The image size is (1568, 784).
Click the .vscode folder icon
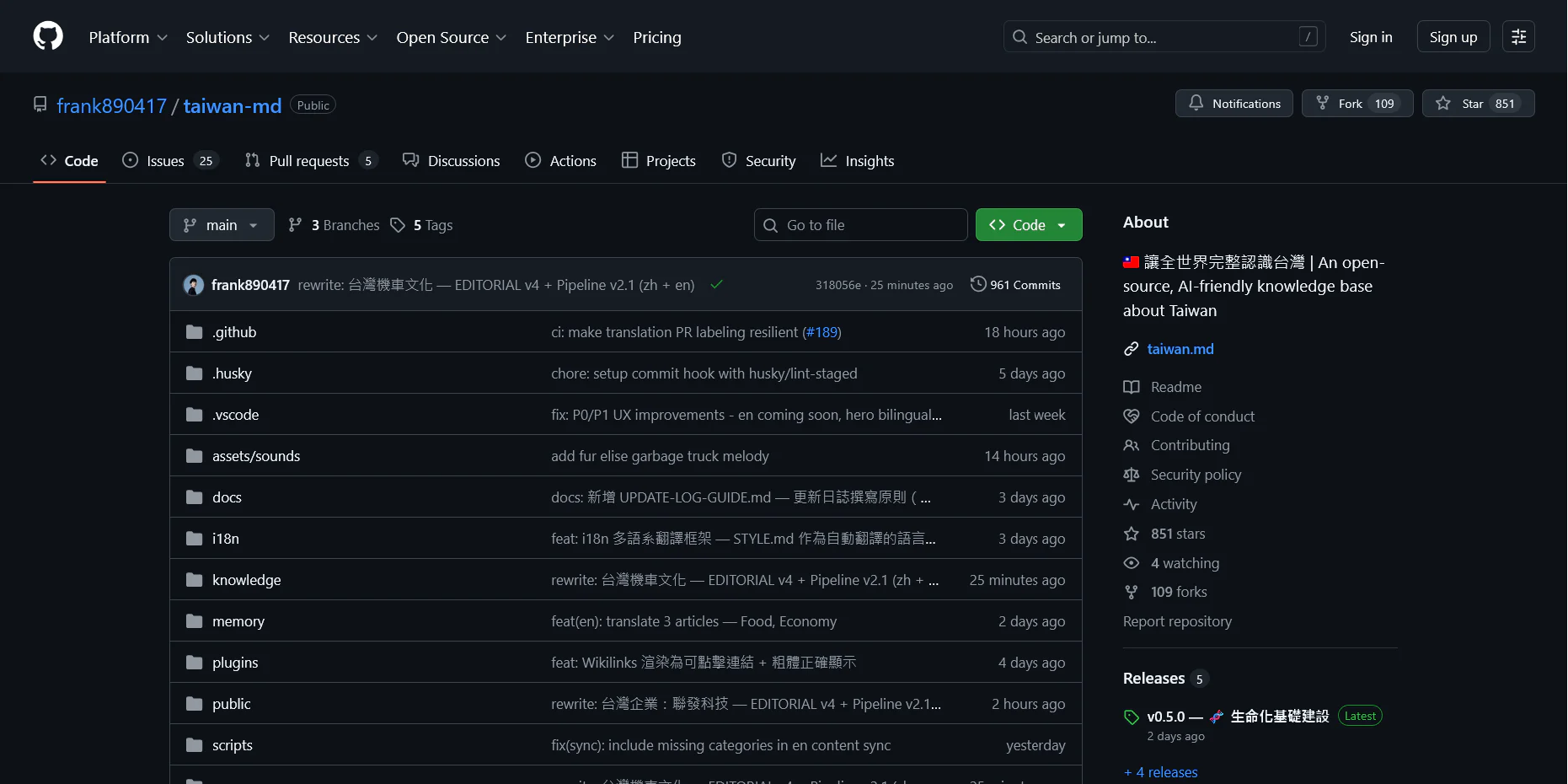click(x=195, y=415)
